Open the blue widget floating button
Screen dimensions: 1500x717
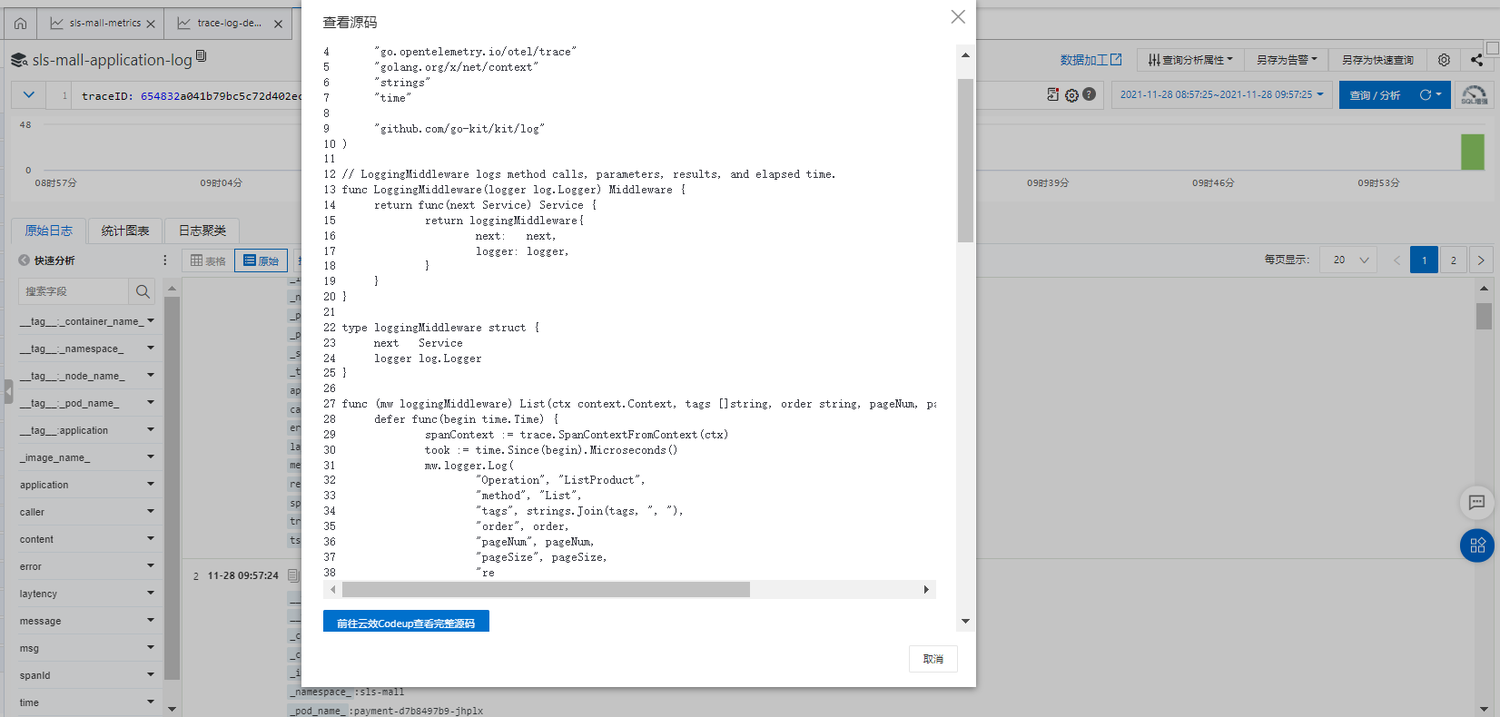click(1477, 545)
